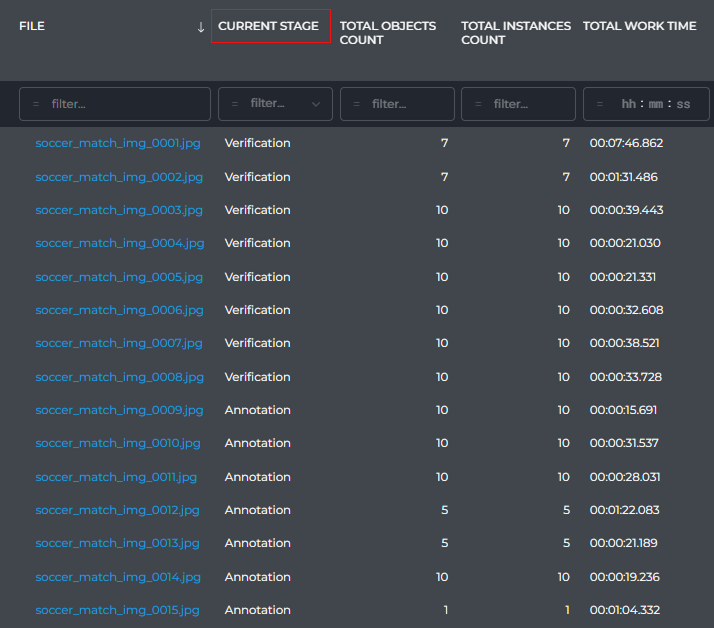Open soccer_match_img_0006.jpg

coord(119,310)
